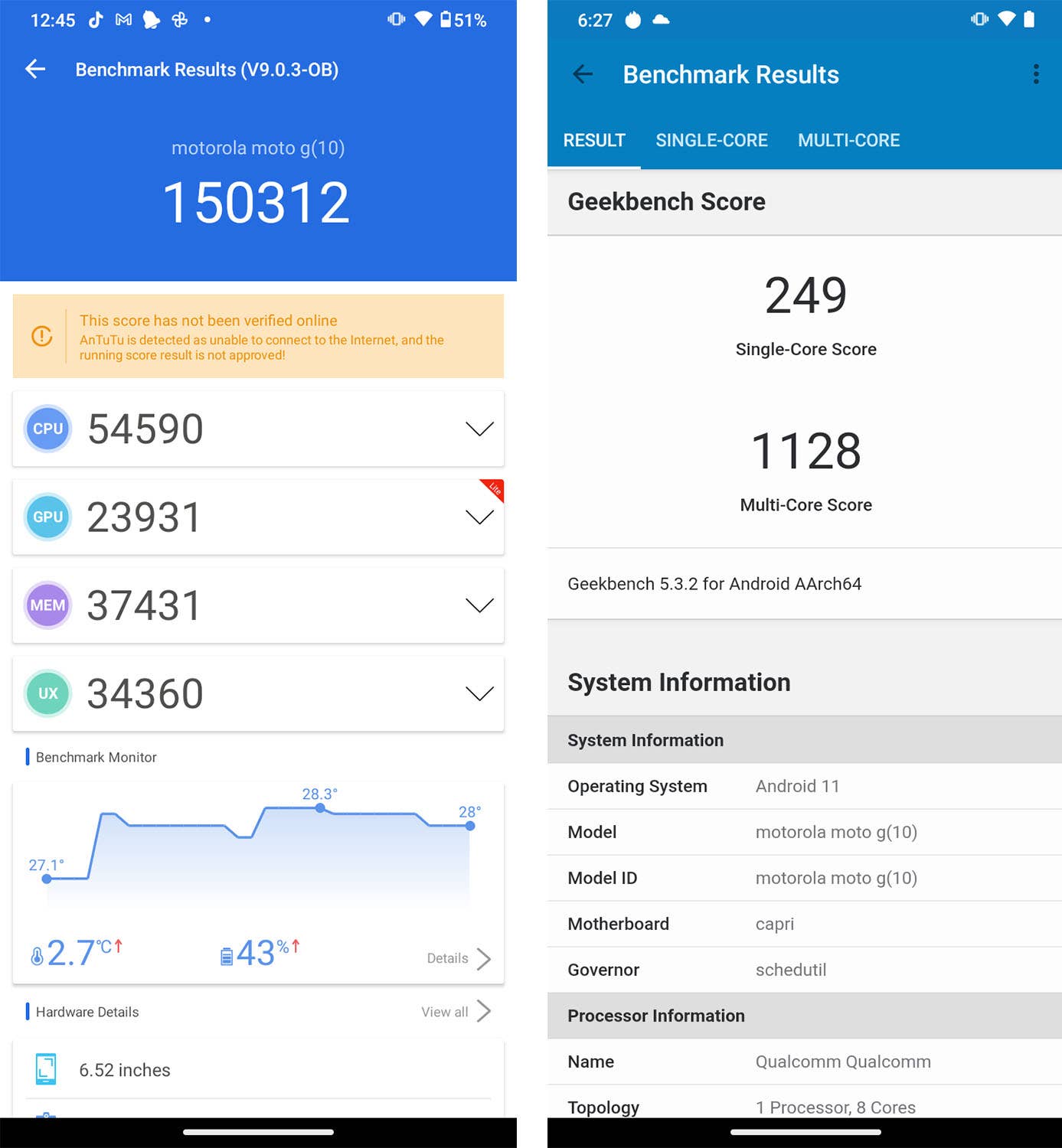The image size is (1062, 1148).
Task: Tap the battery 43% indicator
Action: [260, 952]
